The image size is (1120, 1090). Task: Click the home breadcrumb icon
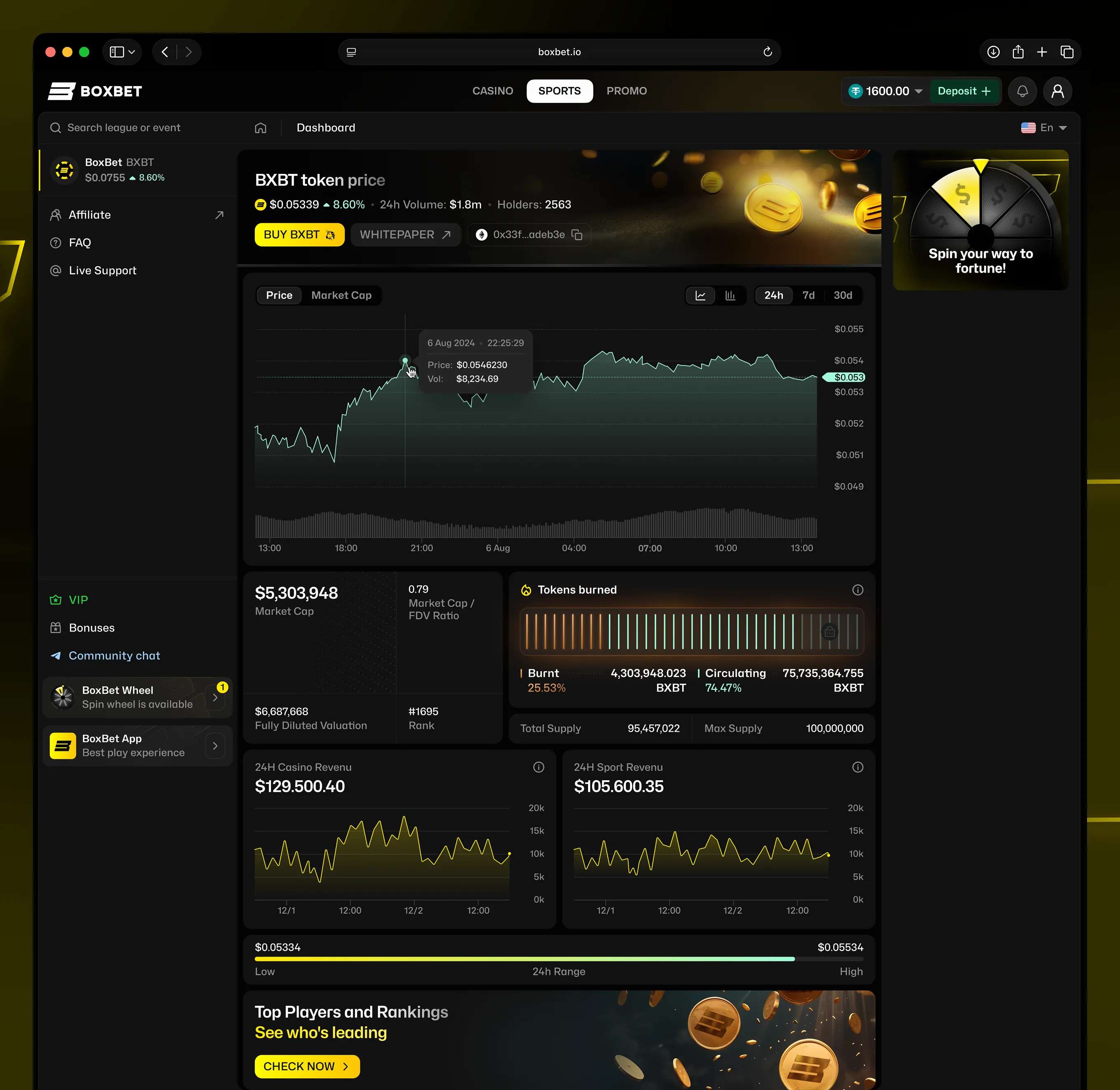pyautogui.click(x=260, y=128)
